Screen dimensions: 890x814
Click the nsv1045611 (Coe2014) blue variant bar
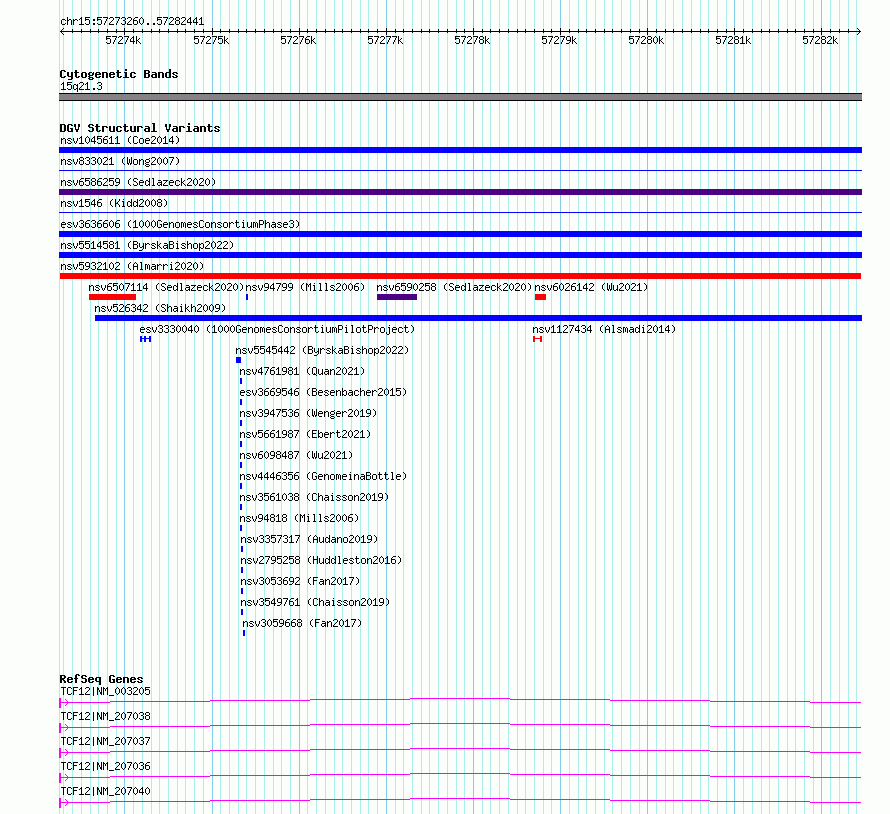pos(460,150)
